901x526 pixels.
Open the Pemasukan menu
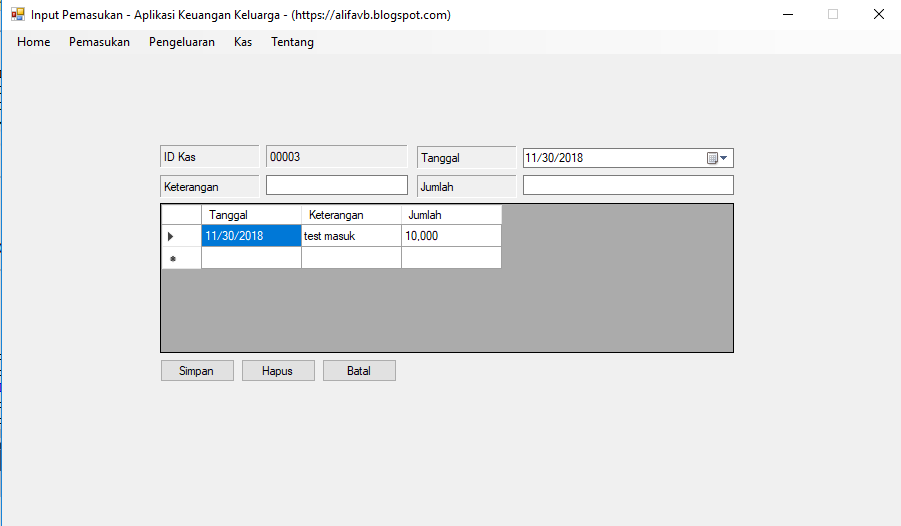coord(99,42)
